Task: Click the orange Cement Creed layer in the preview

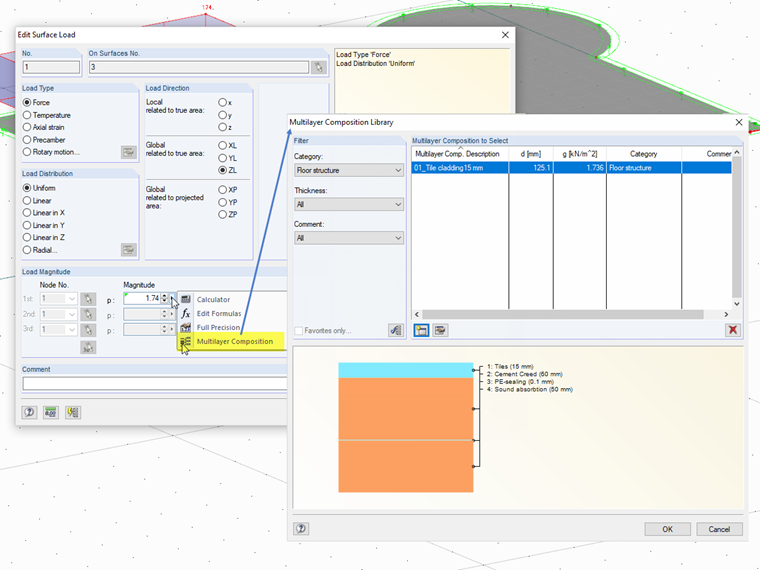Action: [406, 409]
